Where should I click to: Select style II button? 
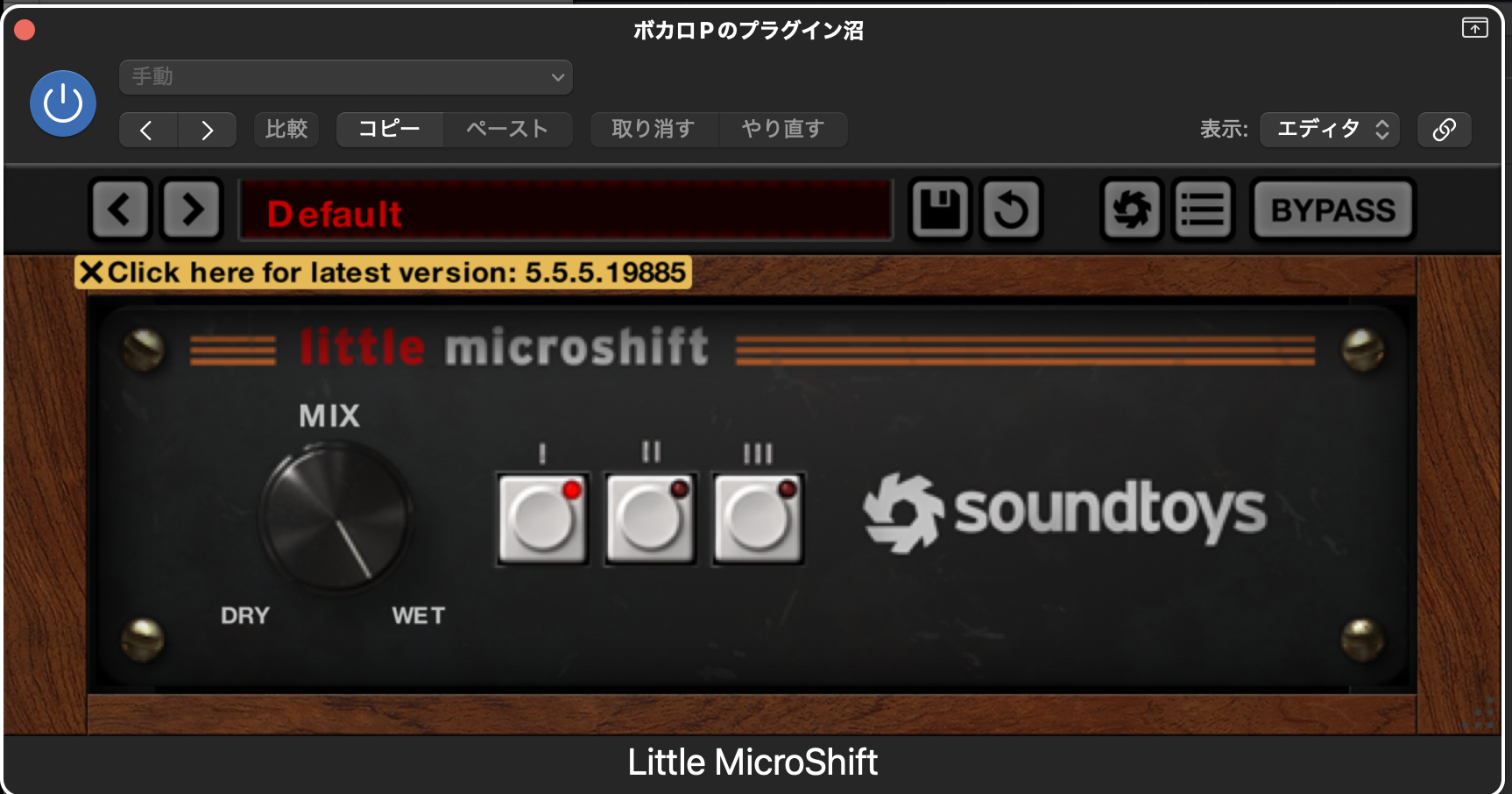(x=651, y=518)
